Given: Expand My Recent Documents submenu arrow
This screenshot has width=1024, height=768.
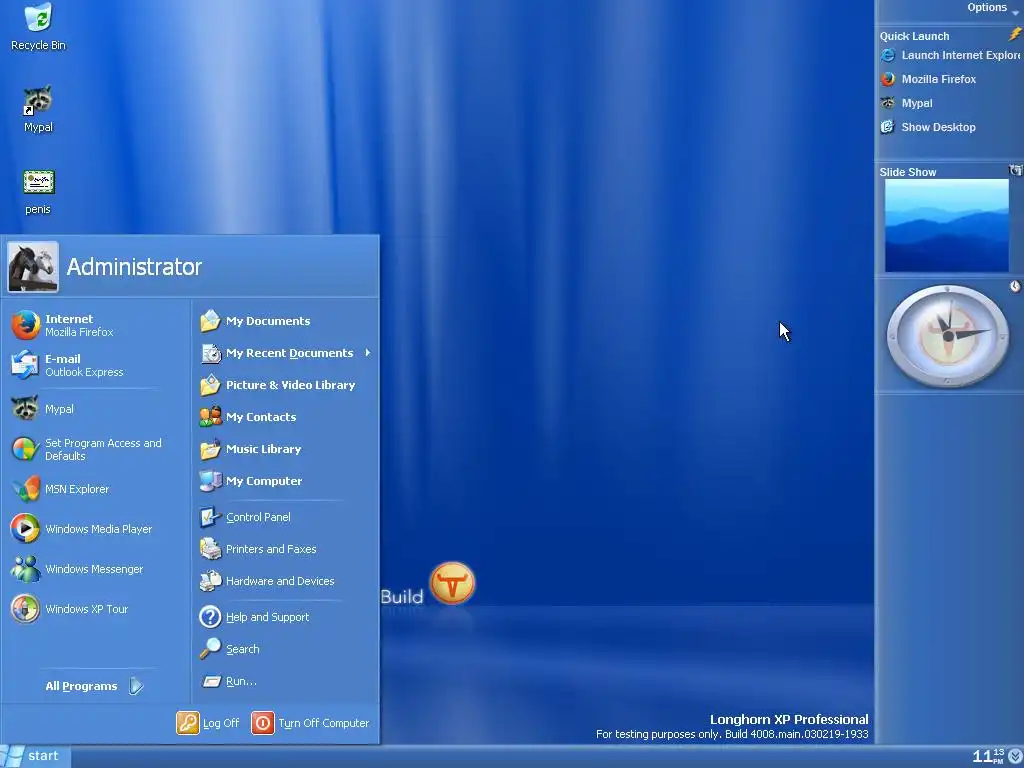Looking at the screenshot, I should [x=368, y=353].
